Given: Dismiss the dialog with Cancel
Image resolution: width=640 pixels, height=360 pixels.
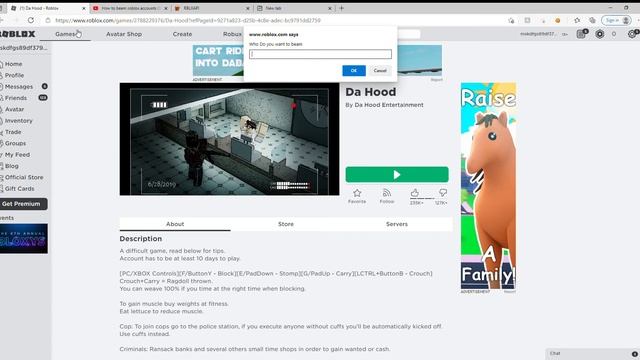Looking at the screenshot, I should tap(380, 71).
